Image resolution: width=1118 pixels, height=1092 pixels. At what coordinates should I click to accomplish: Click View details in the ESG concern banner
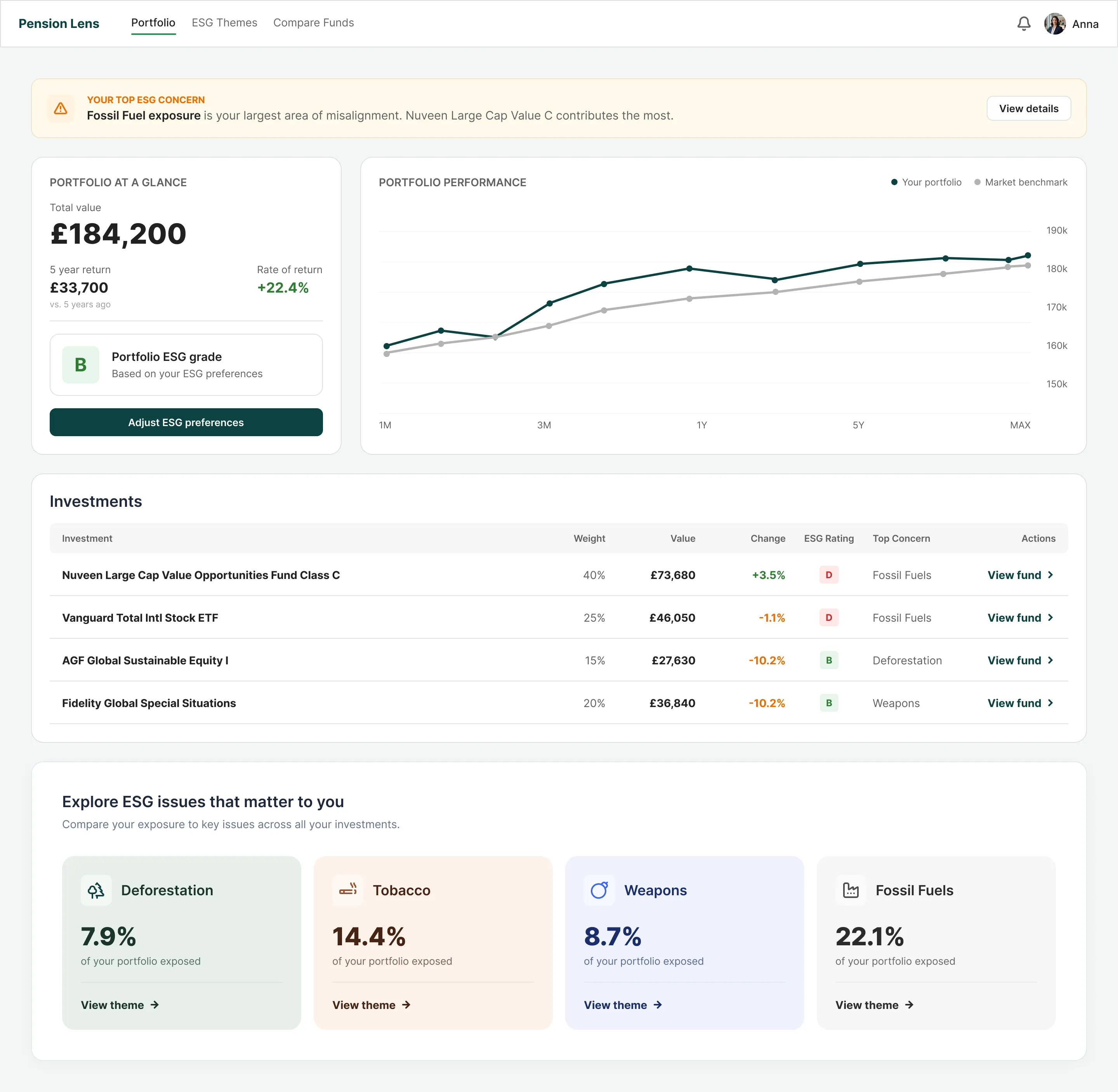1028,108
